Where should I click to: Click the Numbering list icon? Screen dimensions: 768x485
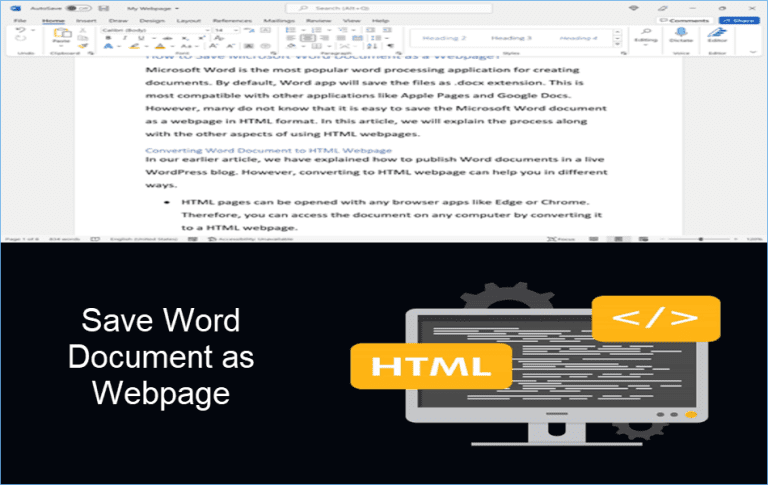tap(316, 30)
